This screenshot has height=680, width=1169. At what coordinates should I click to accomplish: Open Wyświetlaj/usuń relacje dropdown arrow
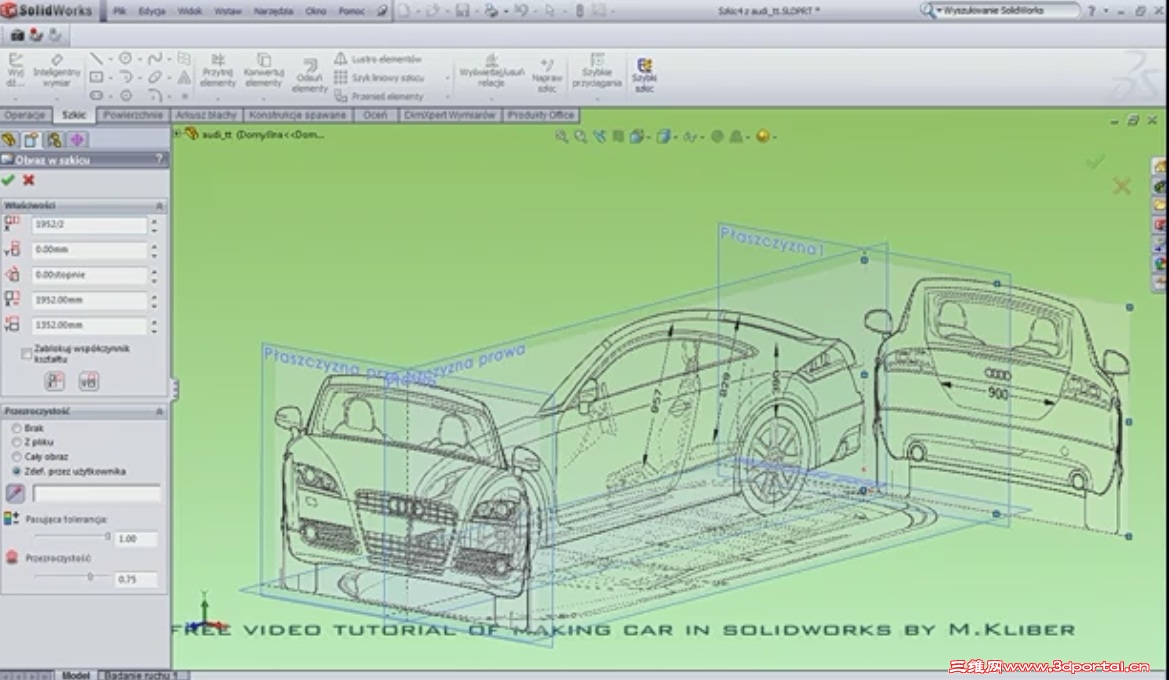[491, 97]
